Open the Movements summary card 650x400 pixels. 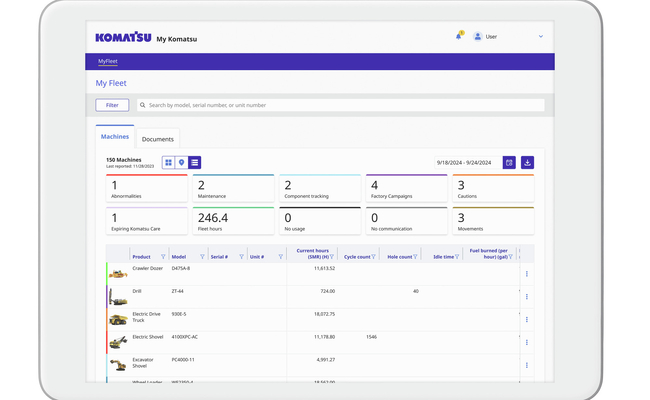tap(493, 221)
